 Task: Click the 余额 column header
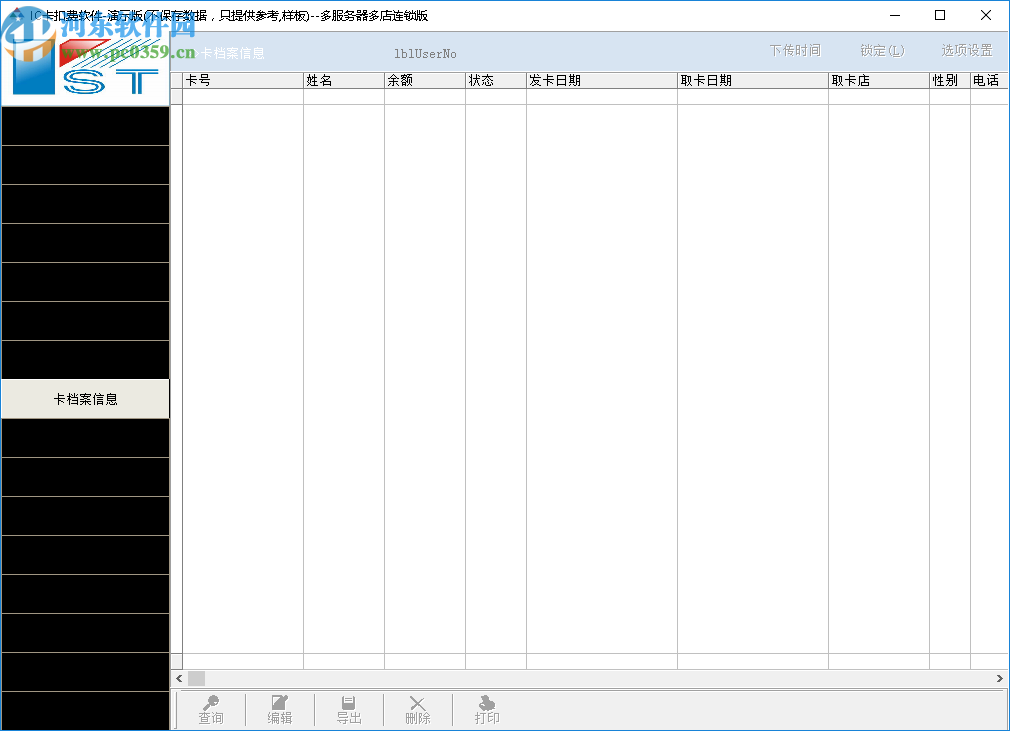[423, 81]
